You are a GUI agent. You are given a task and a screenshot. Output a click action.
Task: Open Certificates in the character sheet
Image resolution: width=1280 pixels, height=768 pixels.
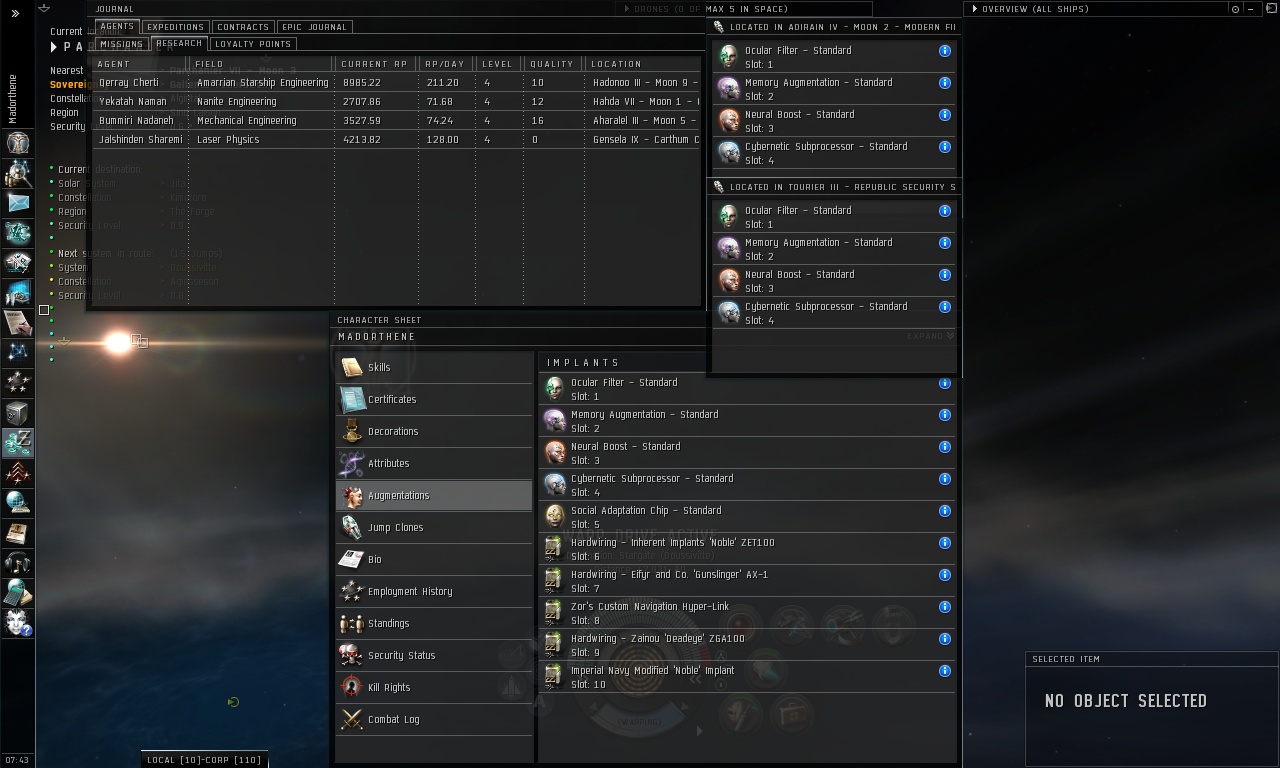click(x=434, y=399)
